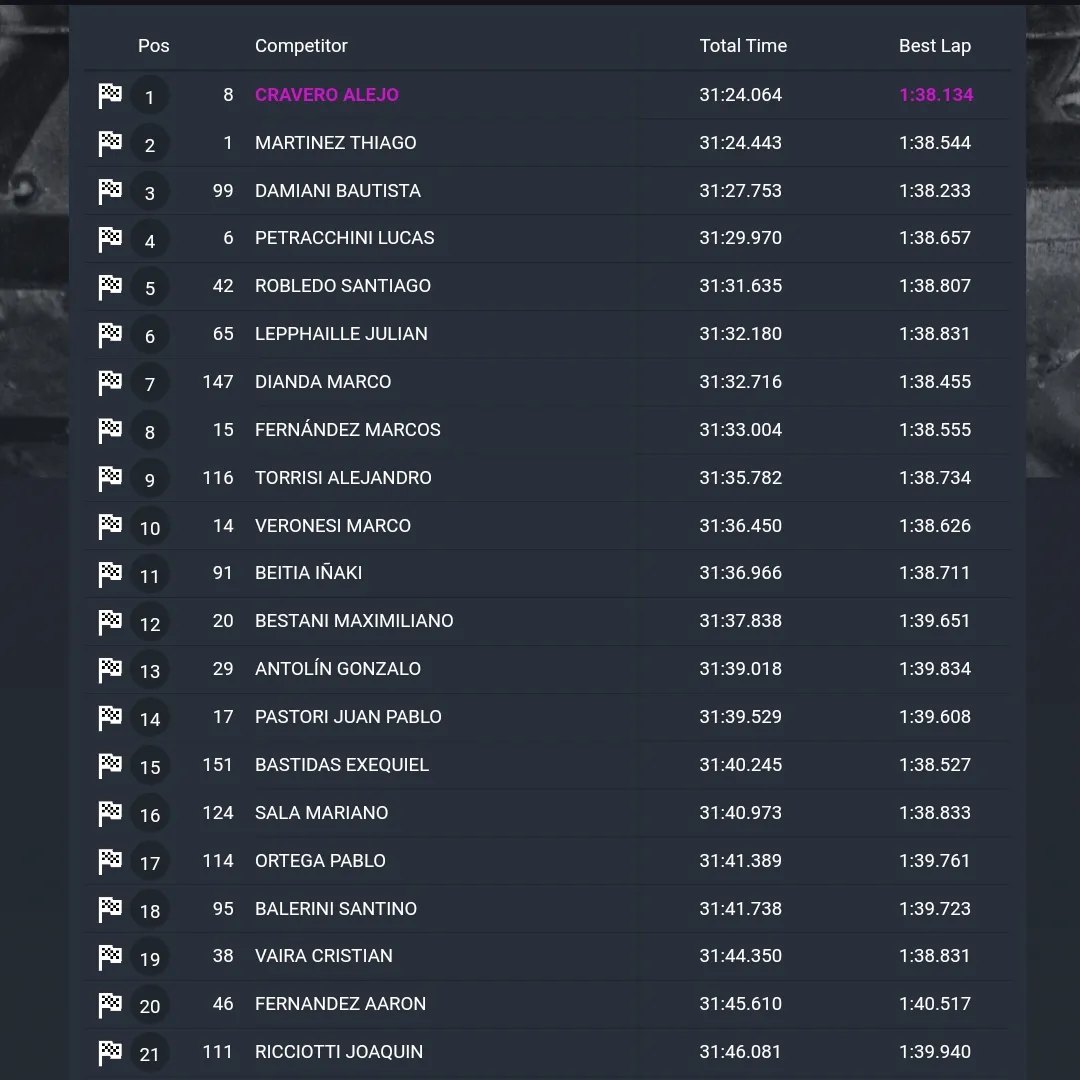1080x1080 pixels.
Task: Click the checkered flag for position 10
Action: [x=110, y=527]
